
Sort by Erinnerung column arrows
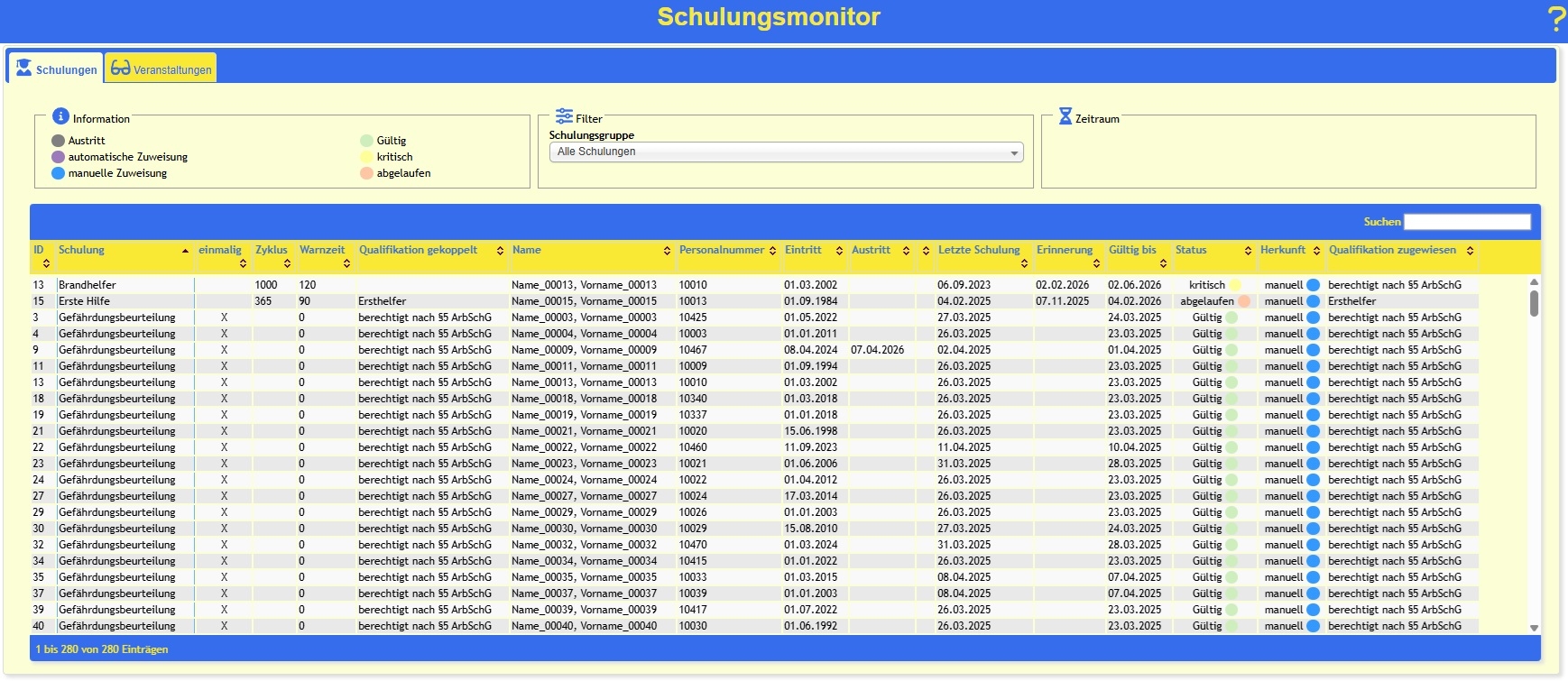click(1096, 263)
